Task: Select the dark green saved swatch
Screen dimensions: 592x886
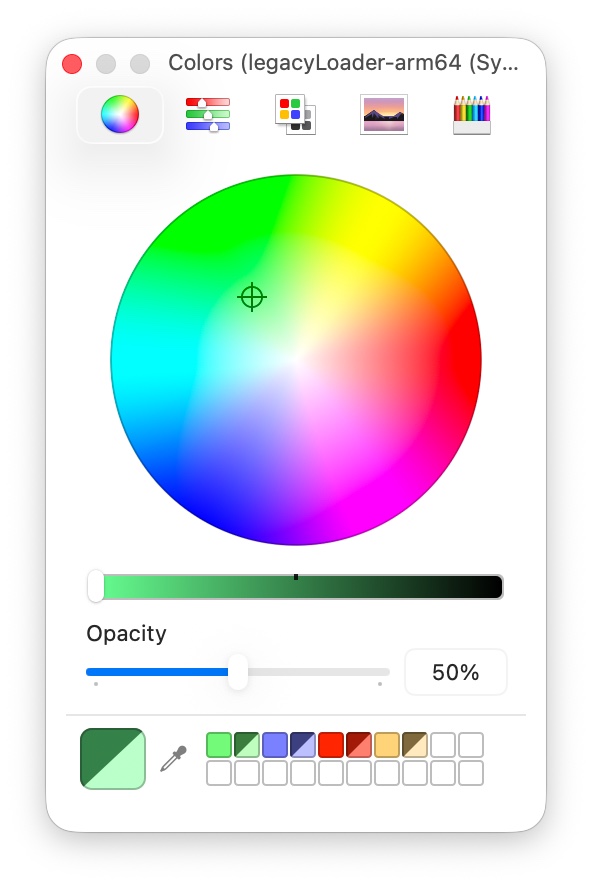Action: coord(244,745)
